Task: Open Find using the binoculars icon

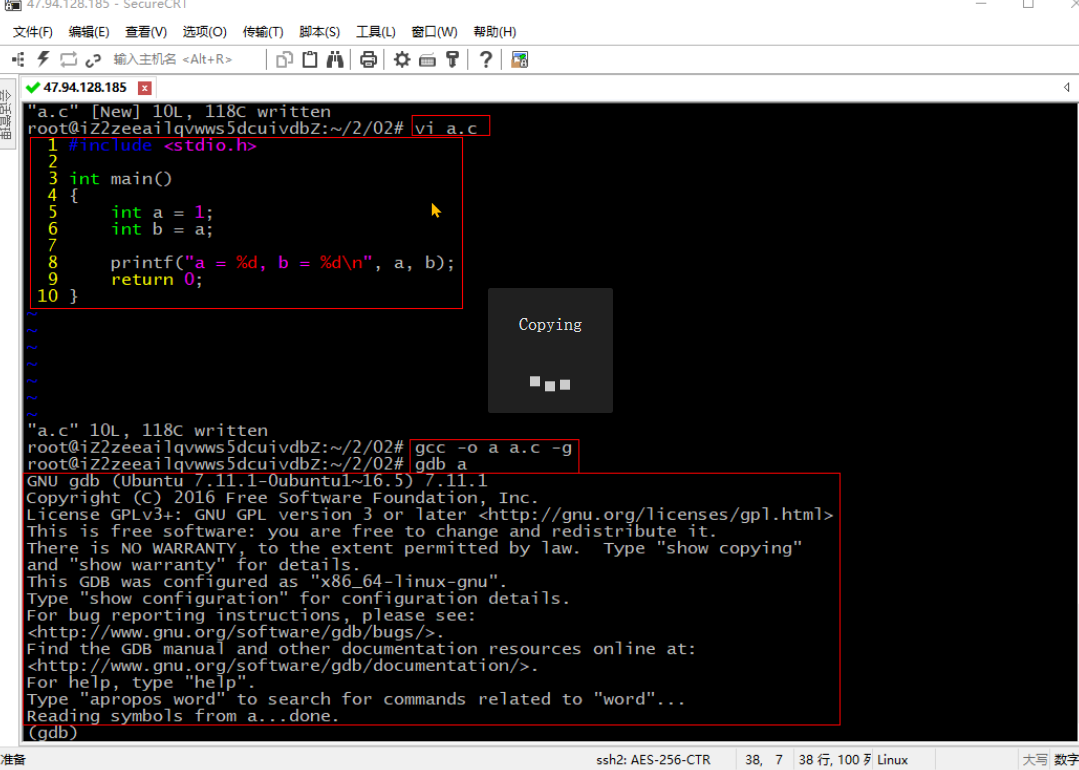Action: point(334,59)
